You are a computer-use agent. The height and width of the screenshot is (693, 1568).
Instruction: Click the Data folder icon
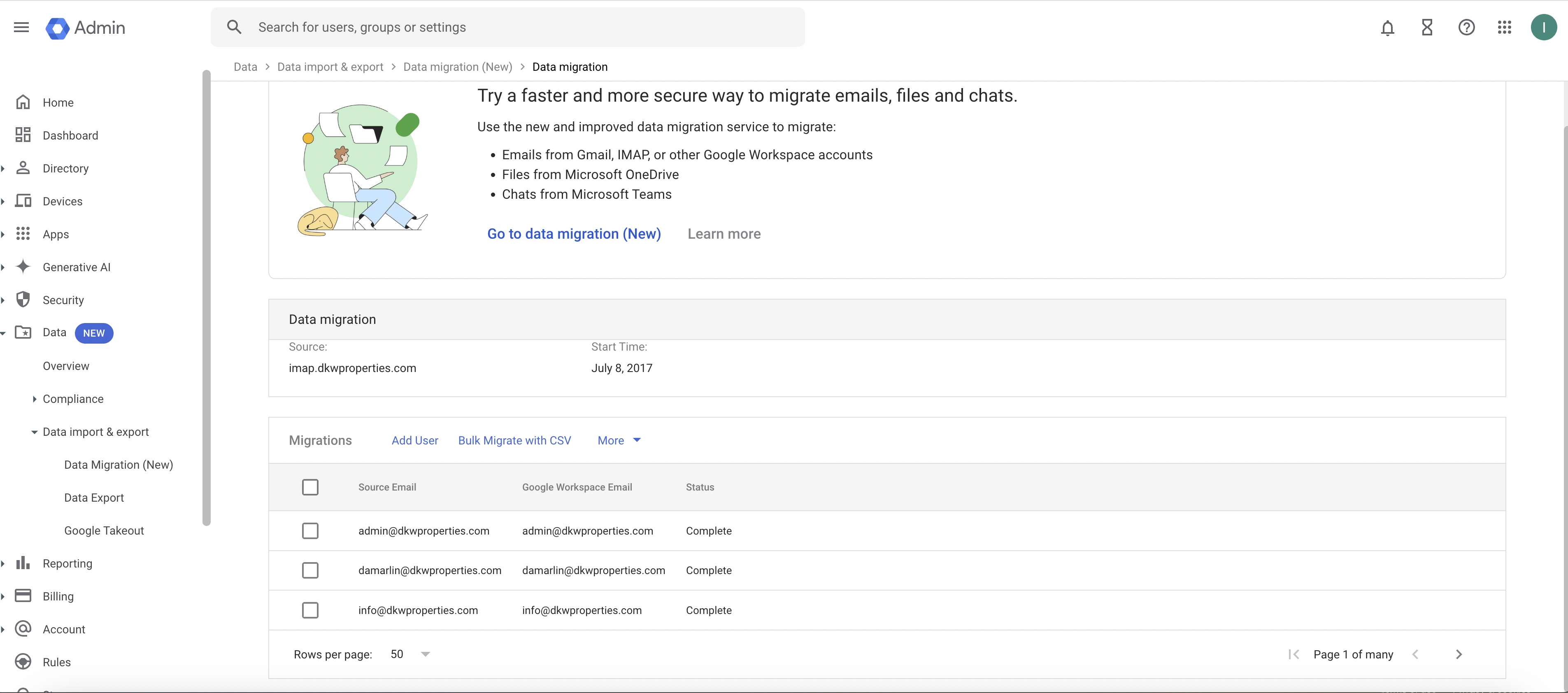click(x=23, y=332)
